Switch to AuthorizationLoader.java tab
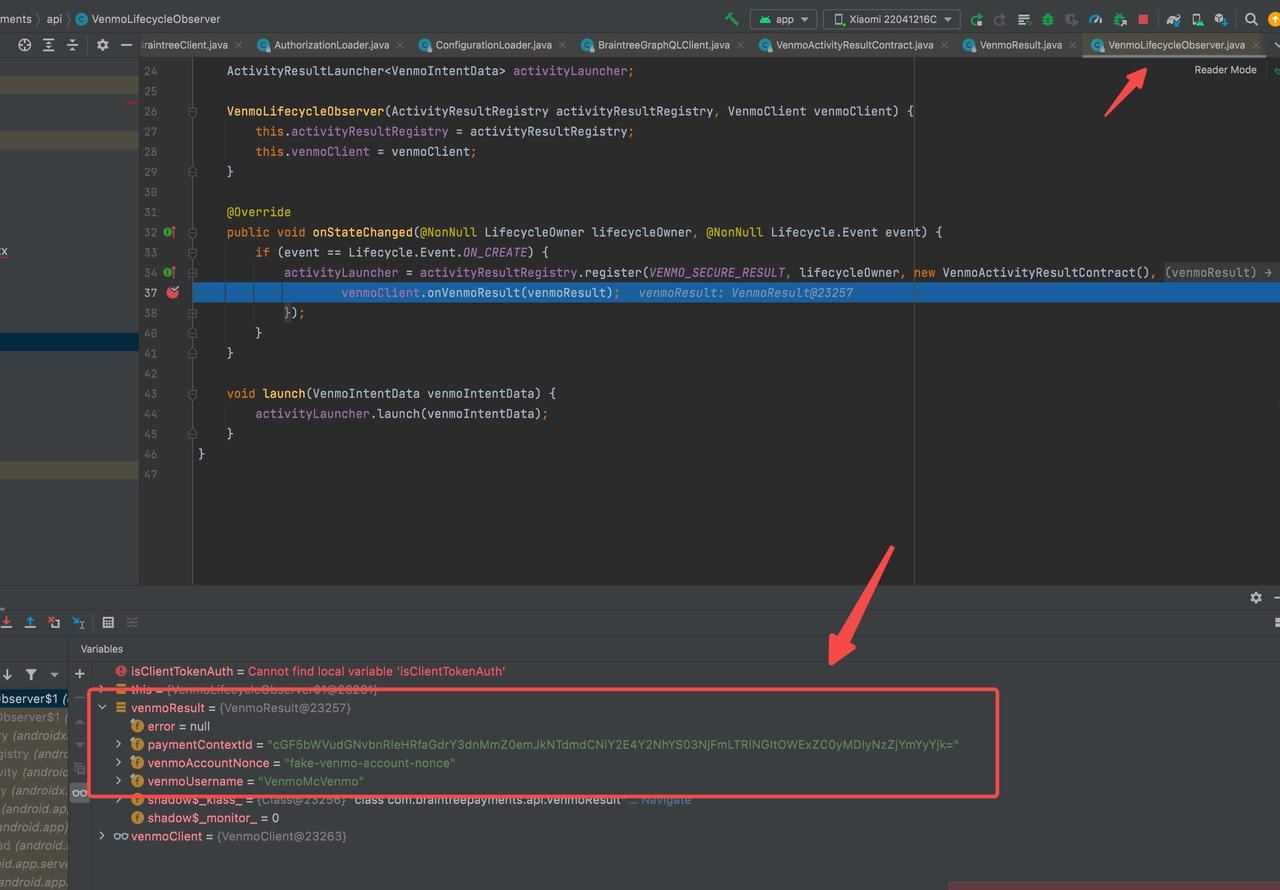 331,45
